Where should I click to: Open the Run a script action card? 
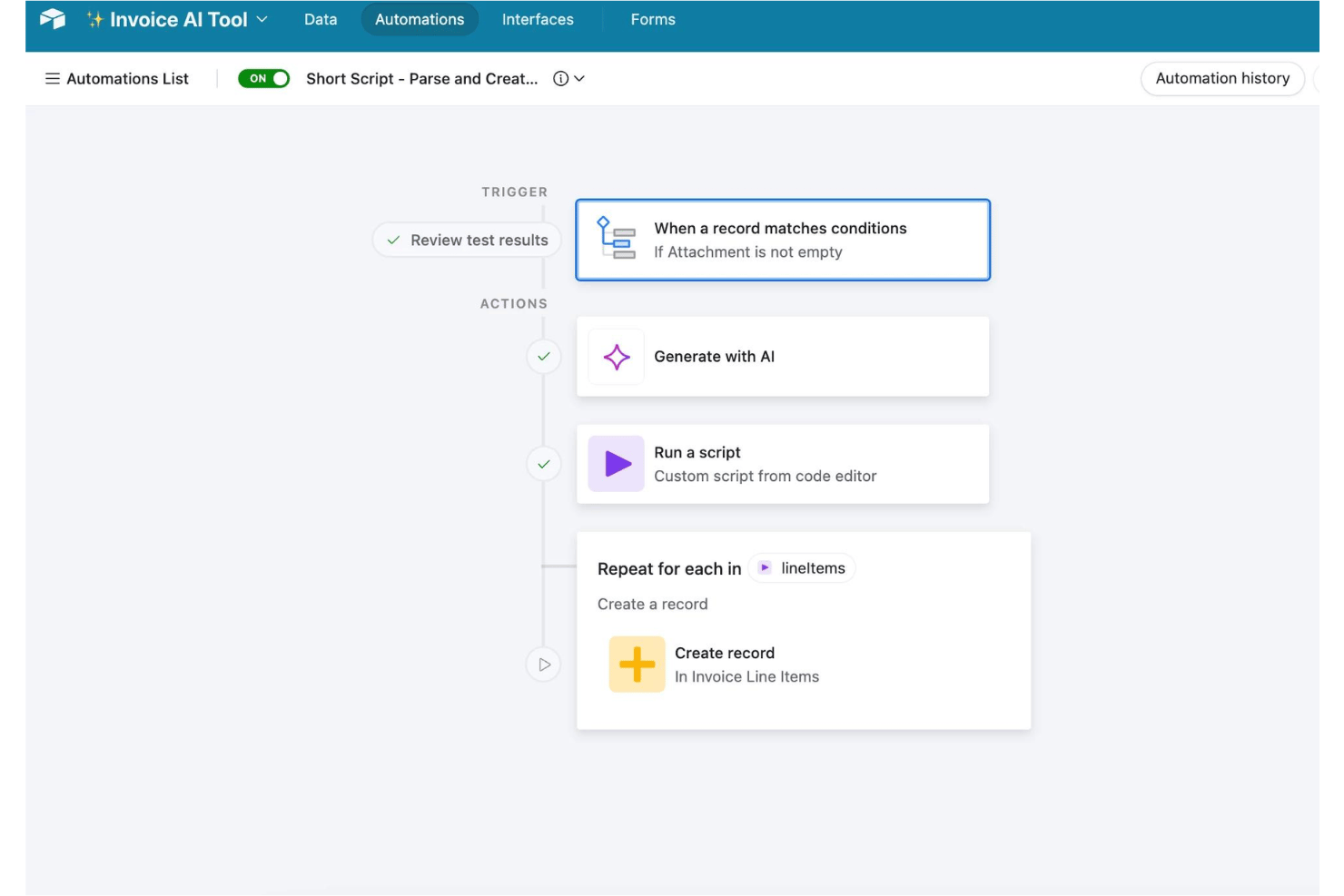click(783, 464)
